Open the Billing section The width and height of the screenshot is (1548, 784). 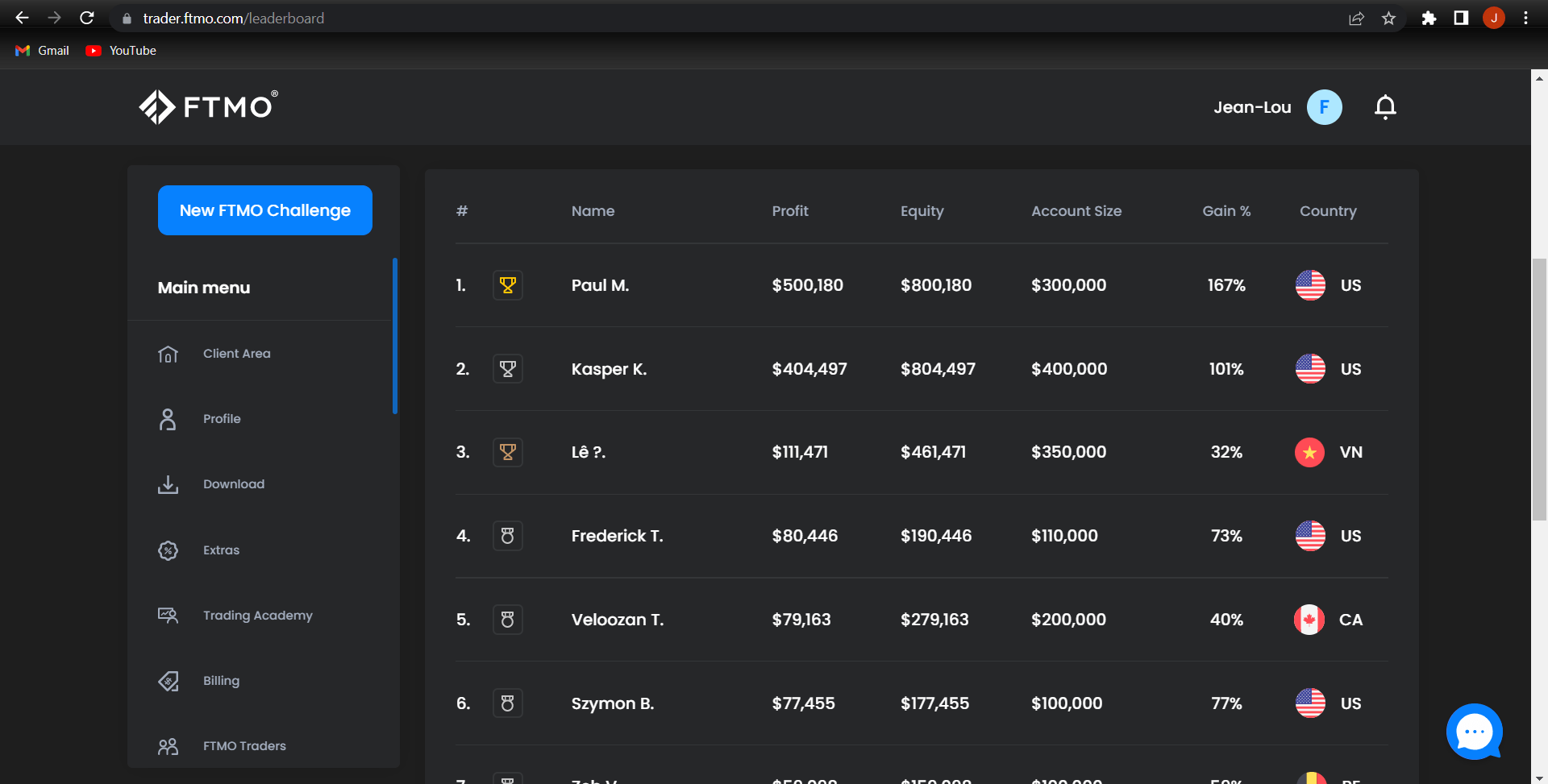[x=221, y=680]
